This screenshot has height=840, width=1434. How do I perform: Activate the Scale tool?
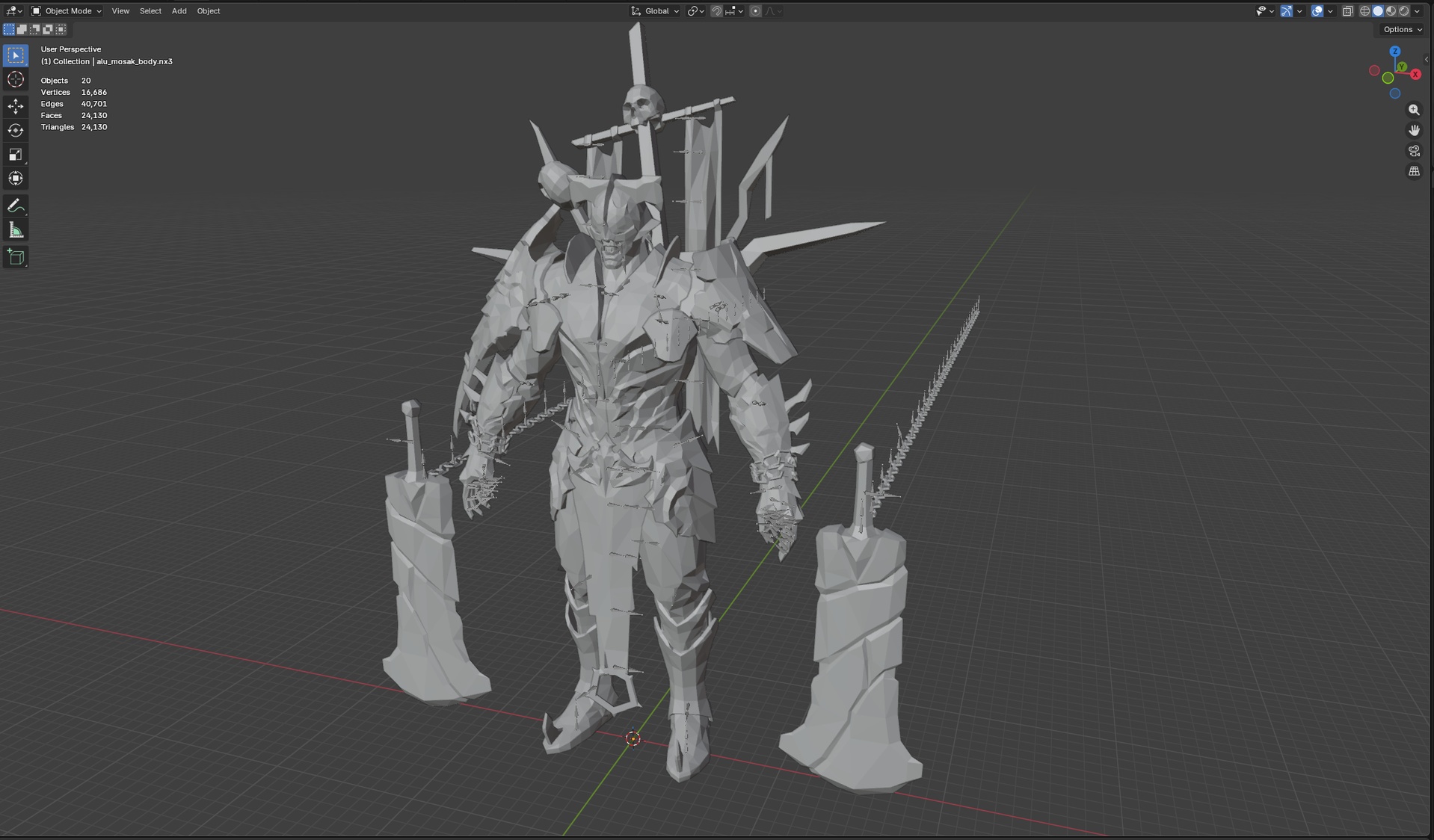[x=16, y=155]
